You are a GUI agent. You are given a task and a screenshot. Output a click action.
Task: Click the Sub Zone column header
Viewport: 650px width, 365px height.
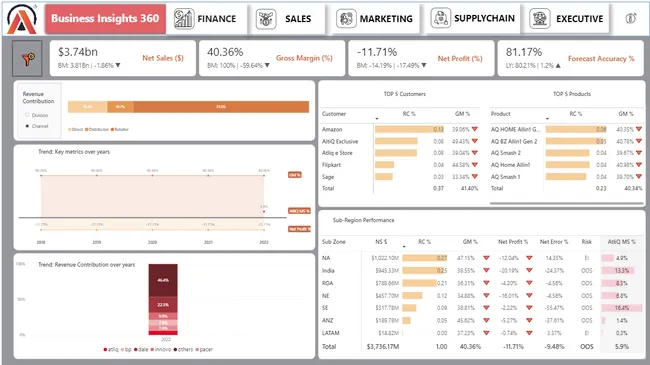(x=334, y=242)
